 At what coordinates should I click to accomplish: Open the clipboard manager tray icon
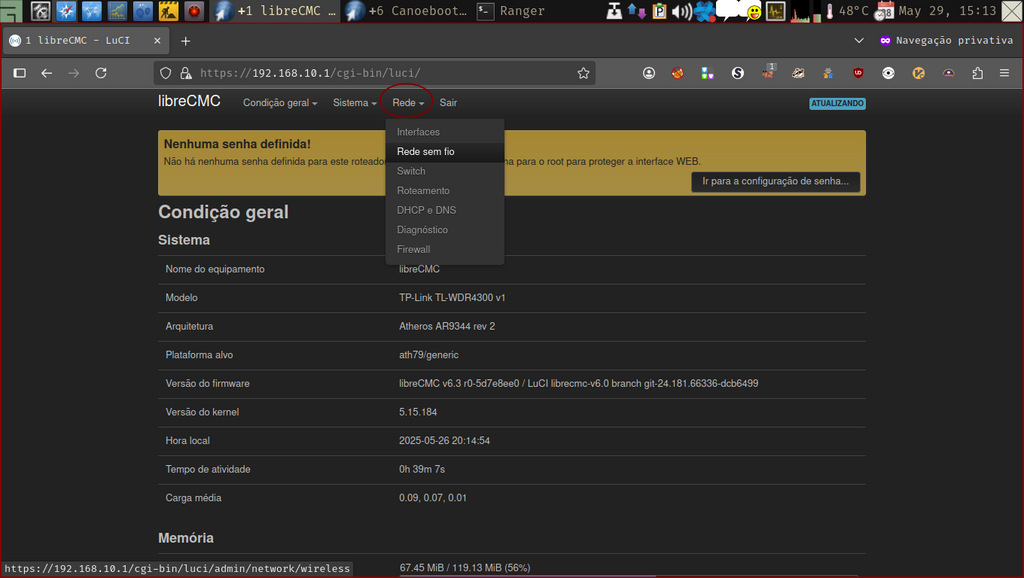(x=658, y=11)
